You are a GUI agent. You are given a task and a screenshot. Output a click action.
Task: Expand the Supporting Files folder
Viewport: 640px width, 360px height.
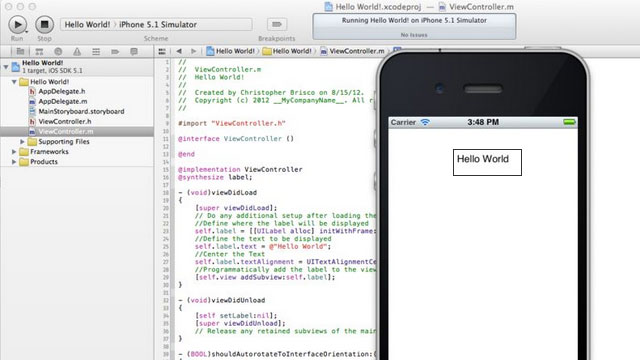tap(22, 142)
